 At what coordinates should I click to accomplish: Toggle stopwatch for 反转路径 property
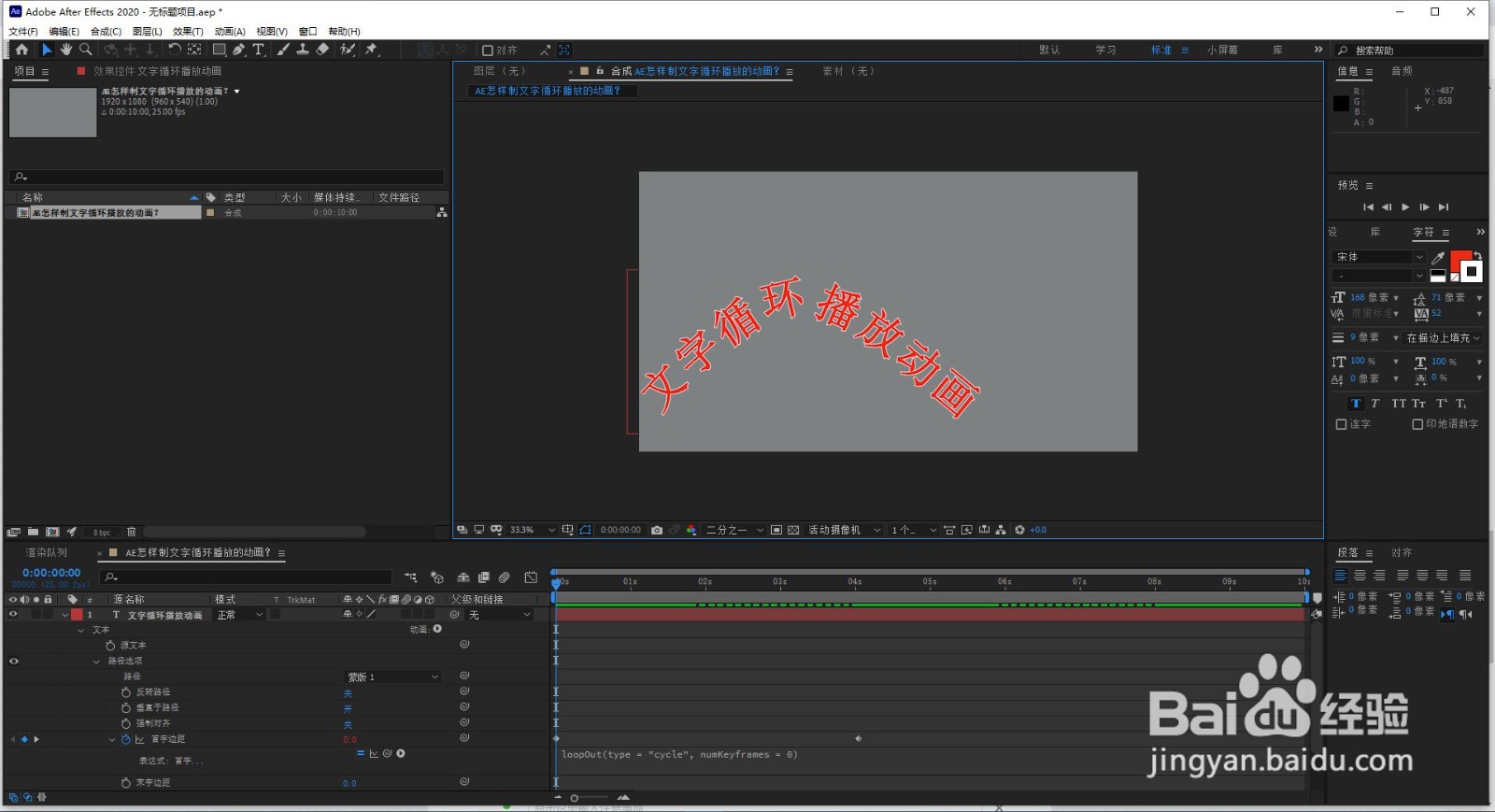(126, 692)
